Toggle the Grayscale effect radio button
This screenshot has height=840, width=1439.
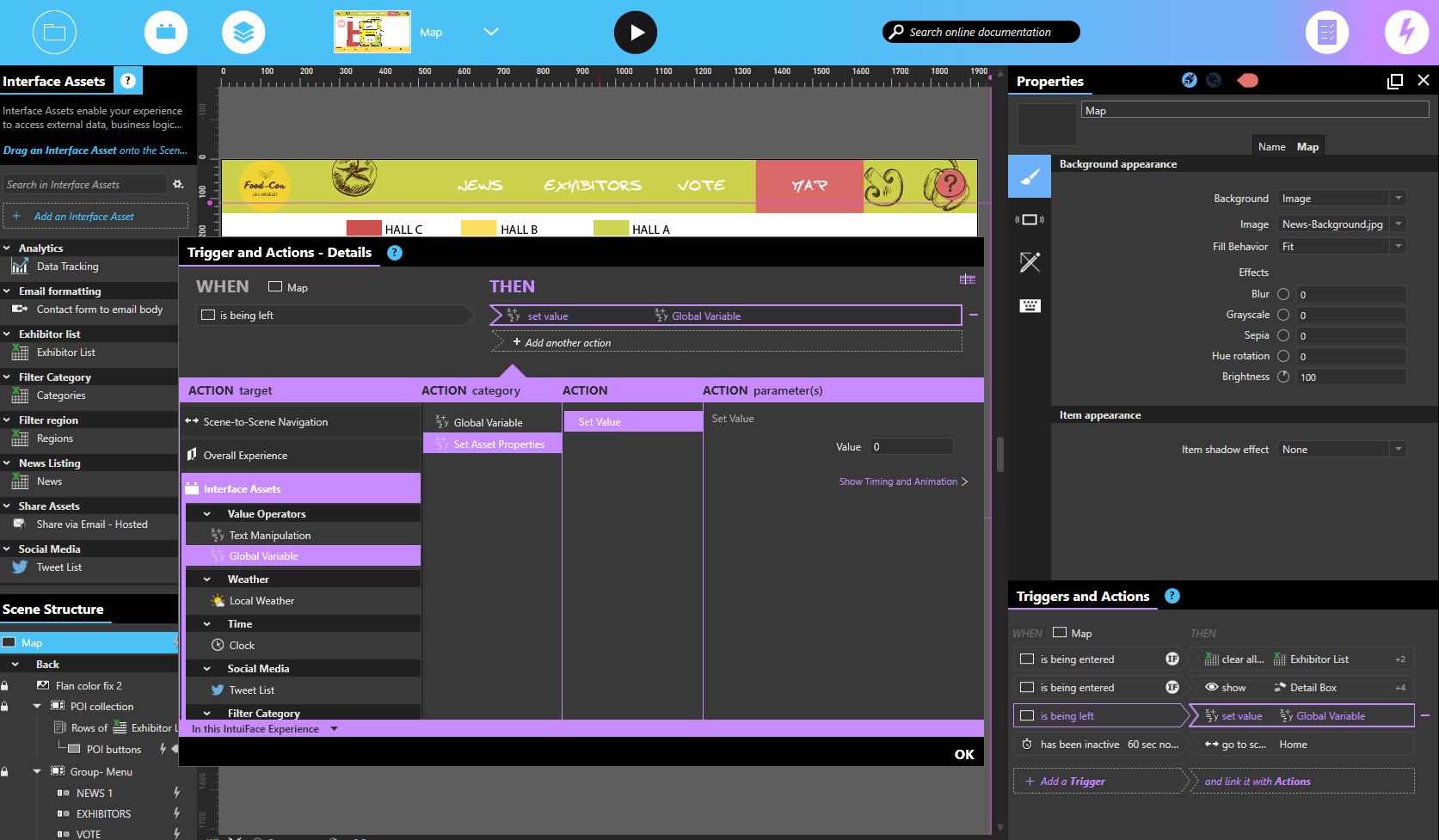click(1283, 315)
